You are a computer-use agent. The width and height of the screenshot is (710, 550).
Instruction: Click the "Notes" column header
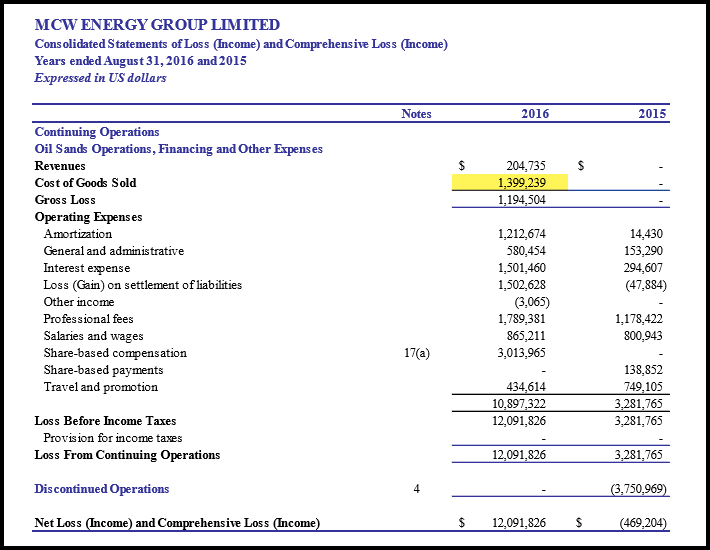416,114
